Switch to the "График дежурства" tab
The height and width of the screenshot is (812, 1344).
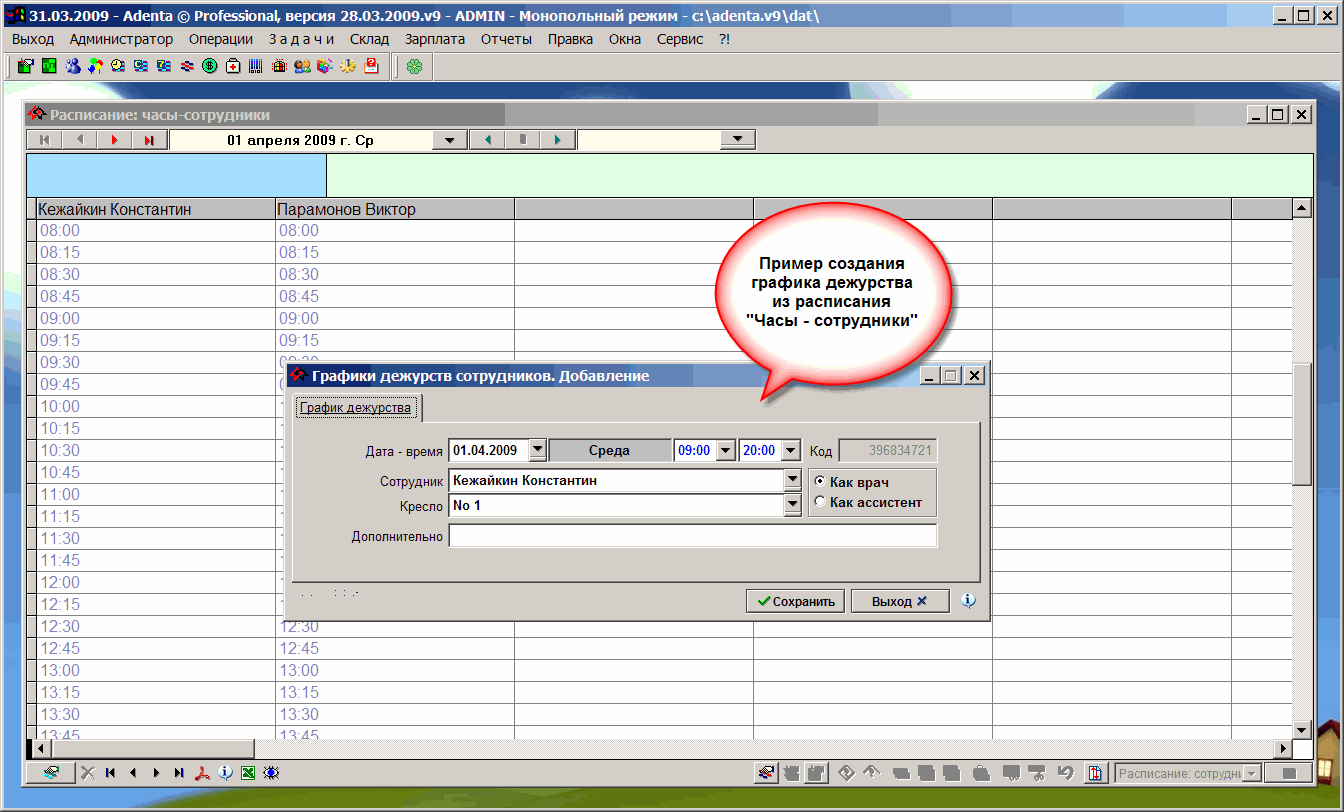355,408
